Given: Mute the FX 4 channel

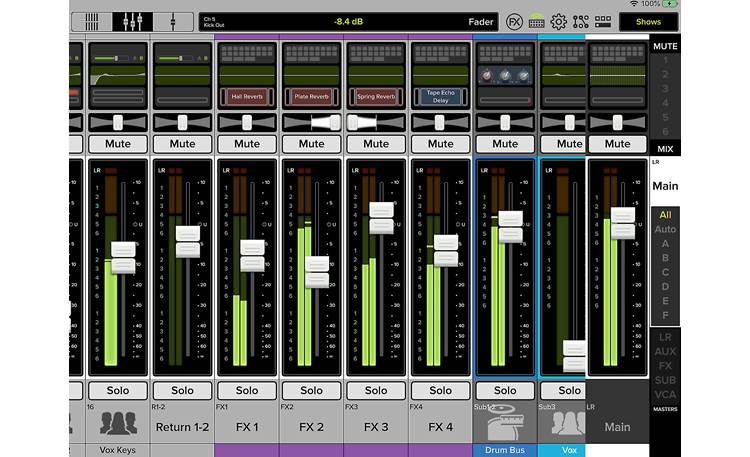Looking at the screenshot, I should [441, 144].
